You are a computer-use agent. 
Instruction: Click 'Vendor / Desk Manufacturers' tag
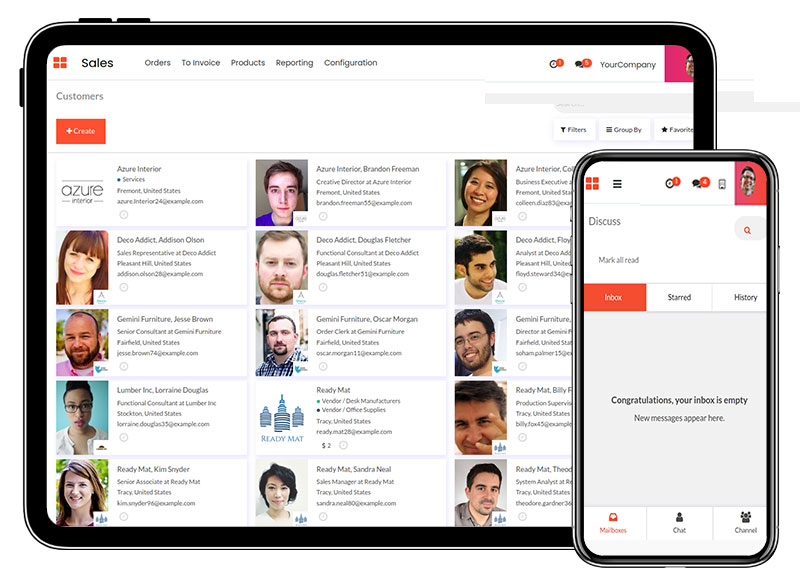(361, 401)
